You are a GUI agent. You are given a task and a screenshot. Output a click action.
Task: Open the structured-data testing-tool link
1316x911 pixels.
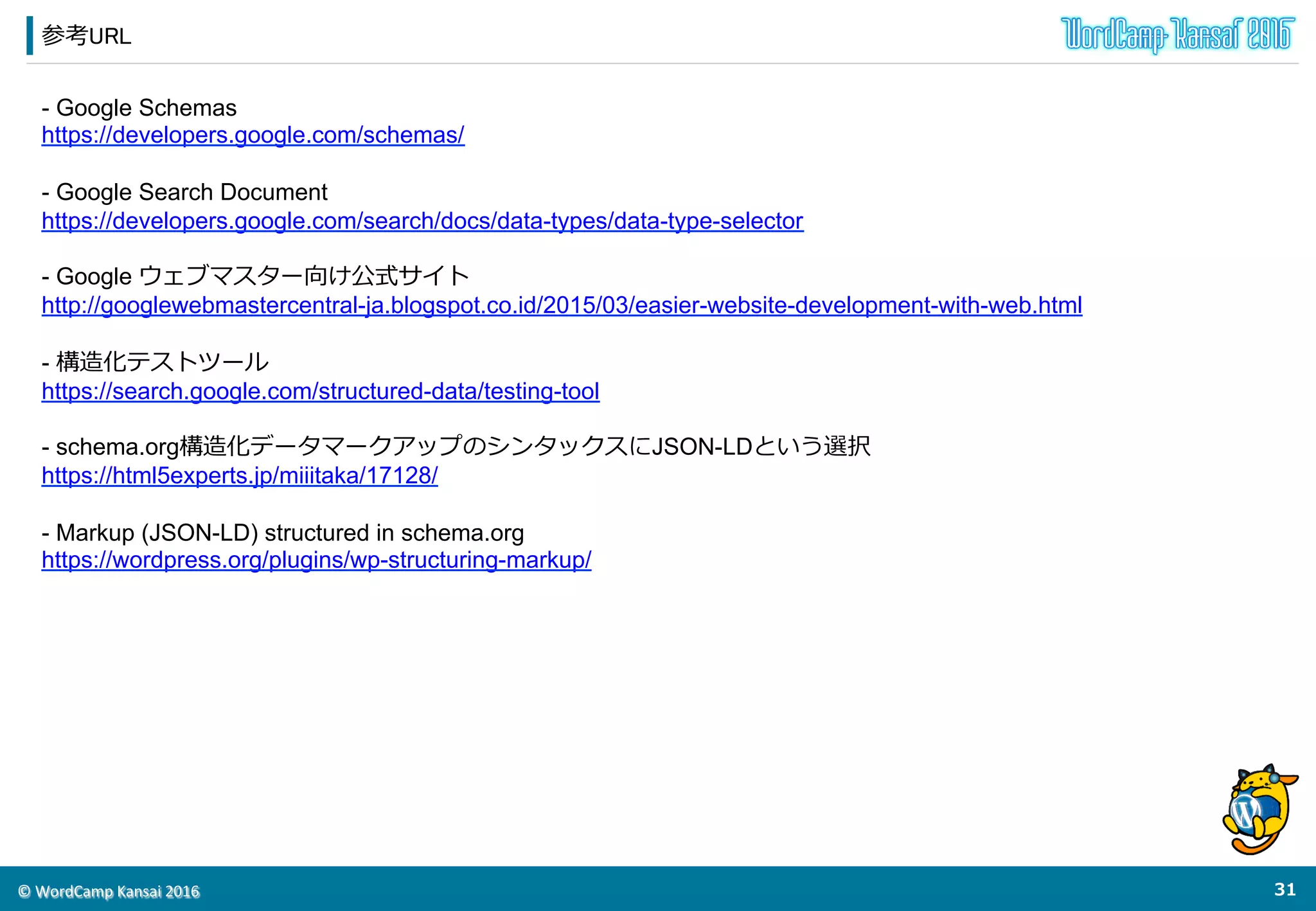[321, 392]
